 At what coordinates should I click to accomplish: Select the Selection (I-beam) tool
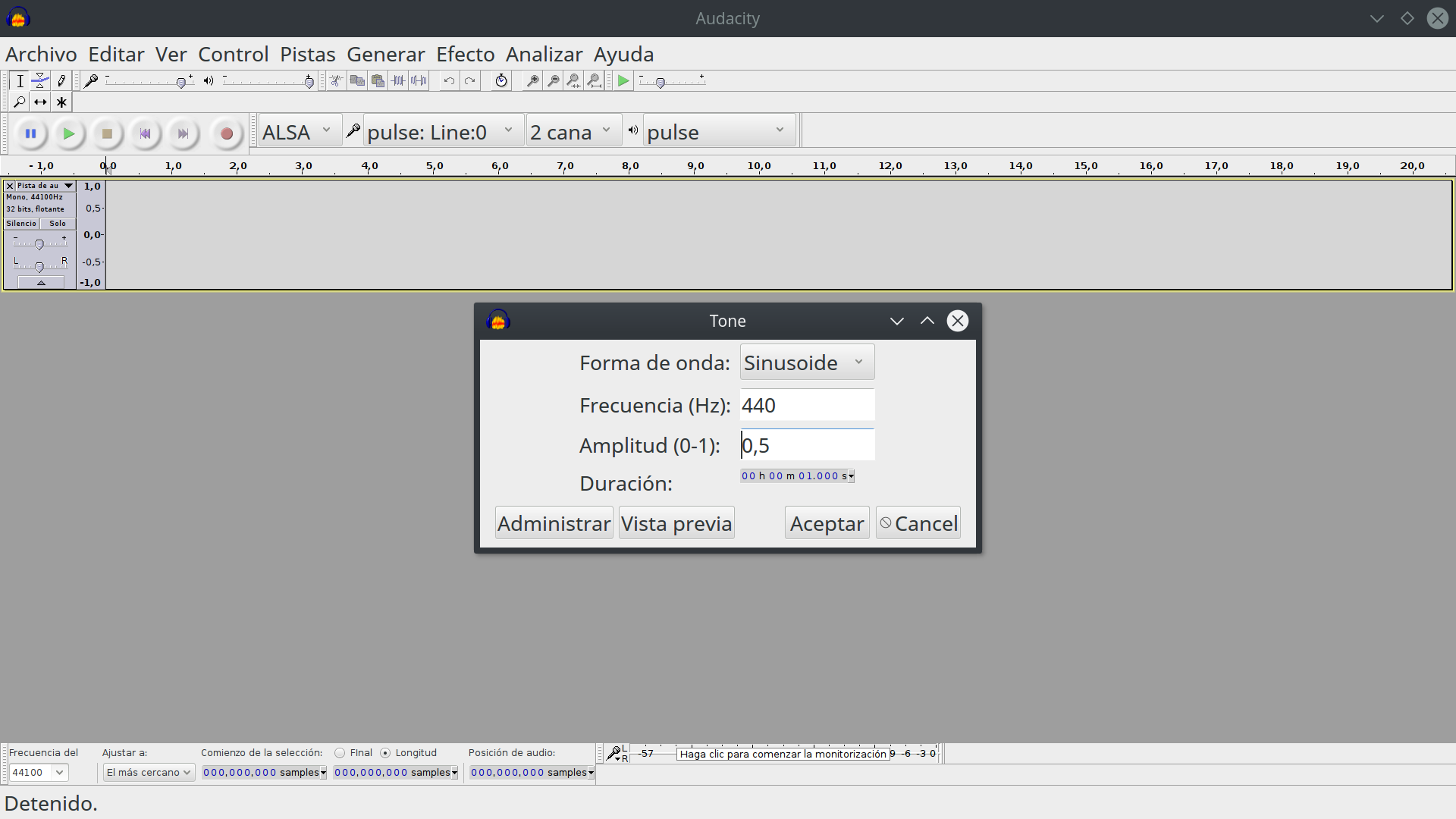pyautogui.click(x=20, y=81)
